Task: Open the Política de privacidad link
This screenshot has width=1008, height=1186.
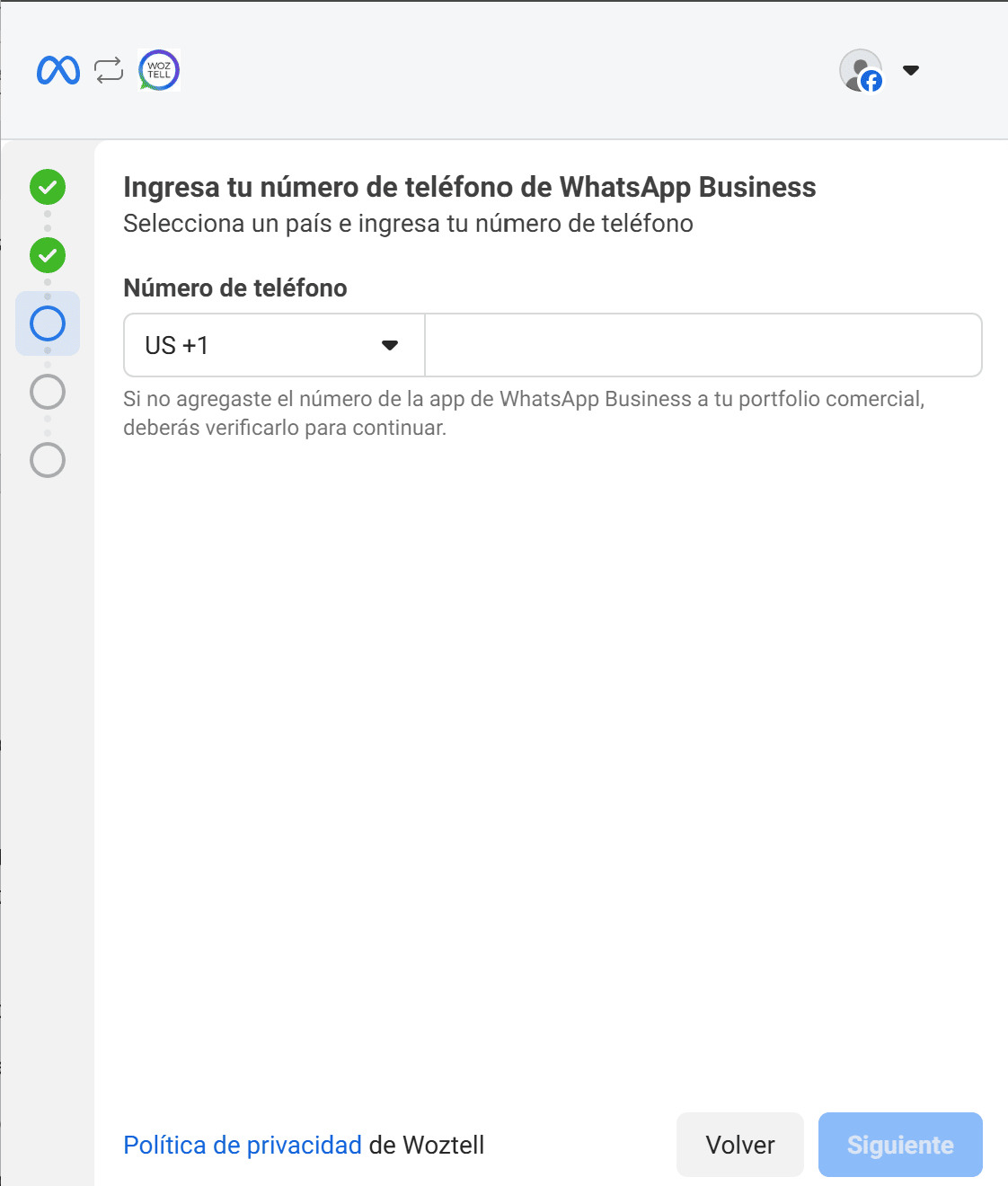Action: (x=243, y=1145)
